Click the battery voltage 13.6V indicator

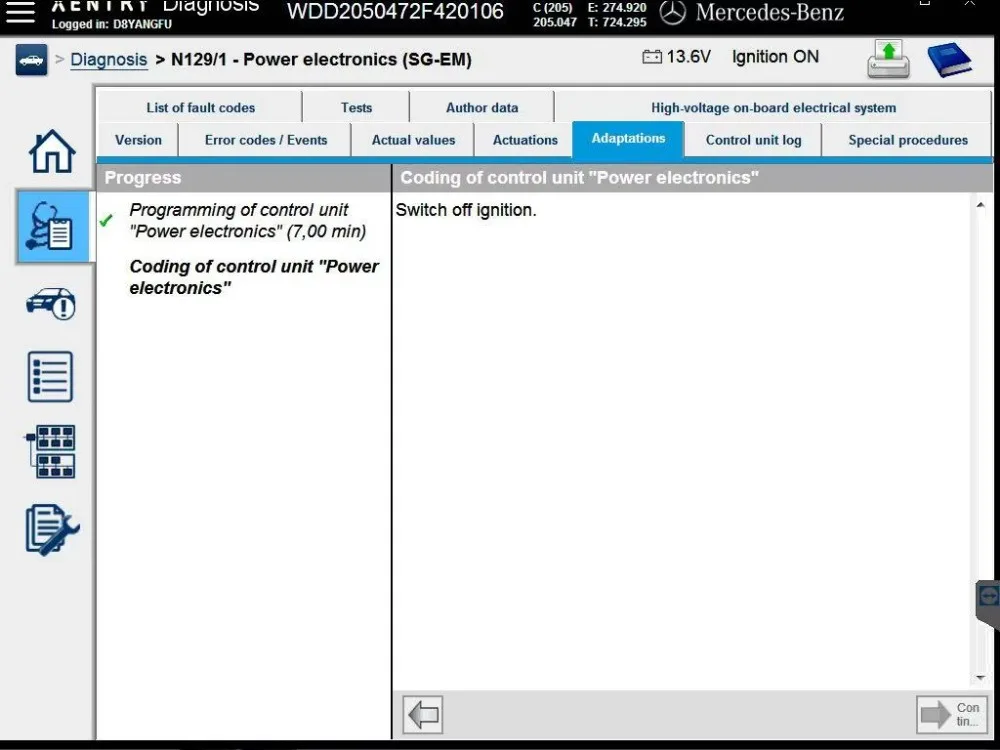coord(676,57)
